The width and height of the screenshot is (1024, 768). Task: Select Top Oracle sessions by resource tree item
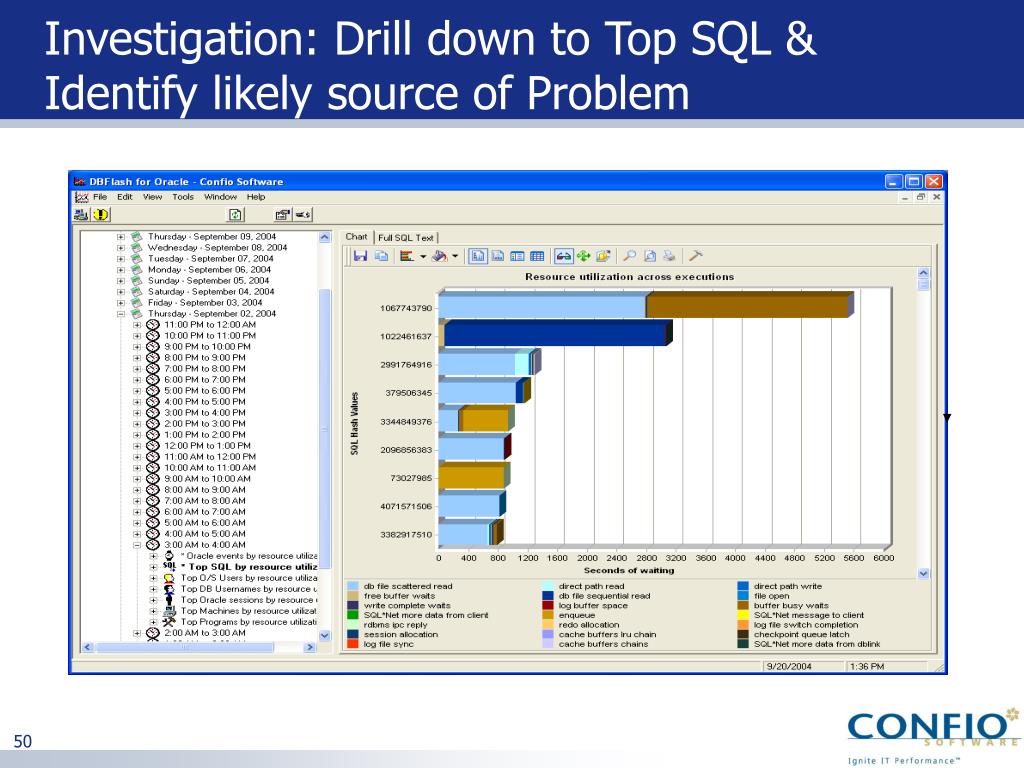(x=249, y=600)
